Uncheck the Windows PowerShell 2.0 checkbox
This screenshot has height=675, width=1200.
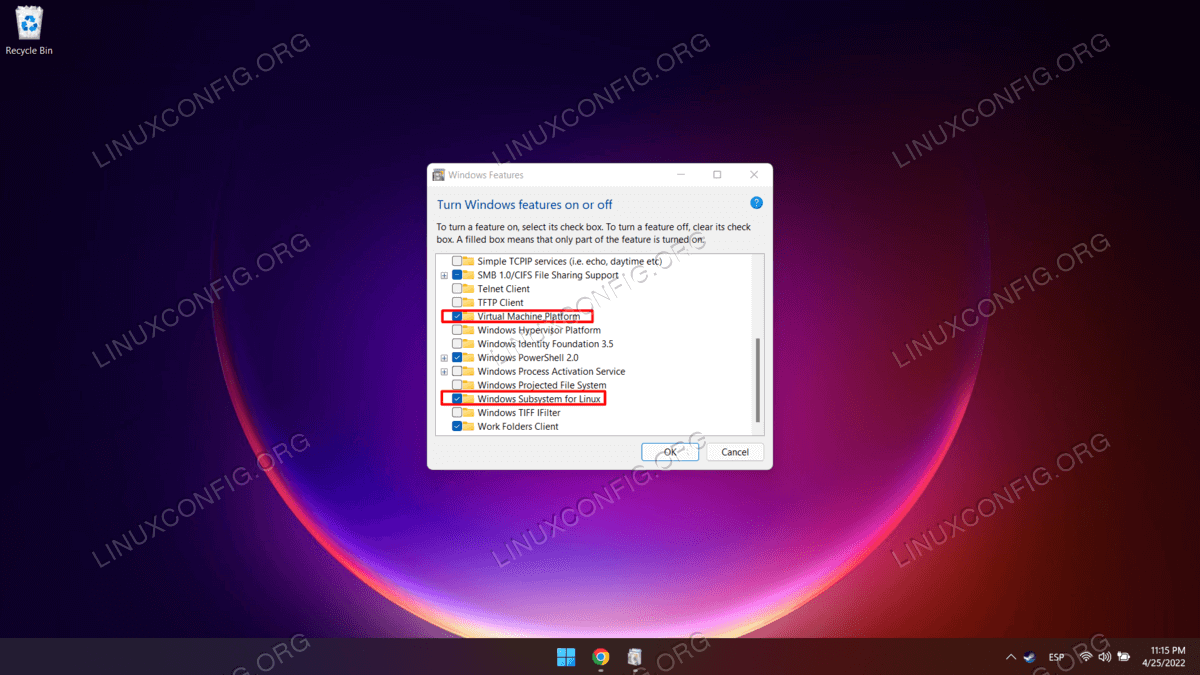(457, 358)
